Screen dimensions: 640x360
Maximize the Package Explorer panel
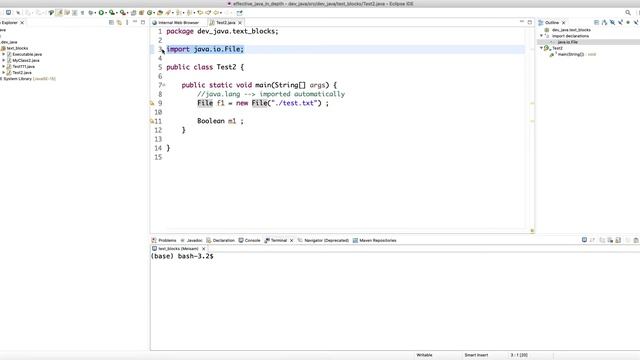coord(143,22)
